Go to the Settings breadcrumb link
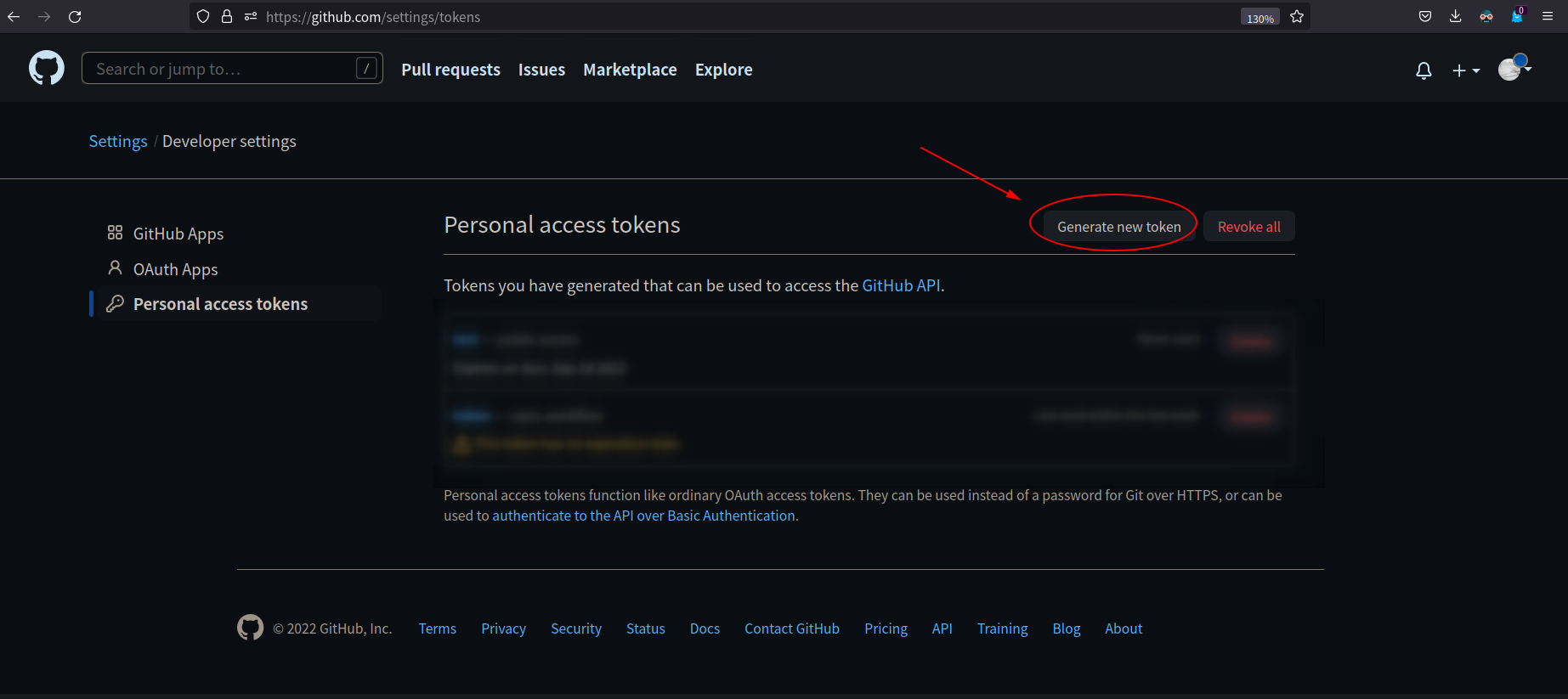The image size is (1568, 699). (x=118, y=141)
